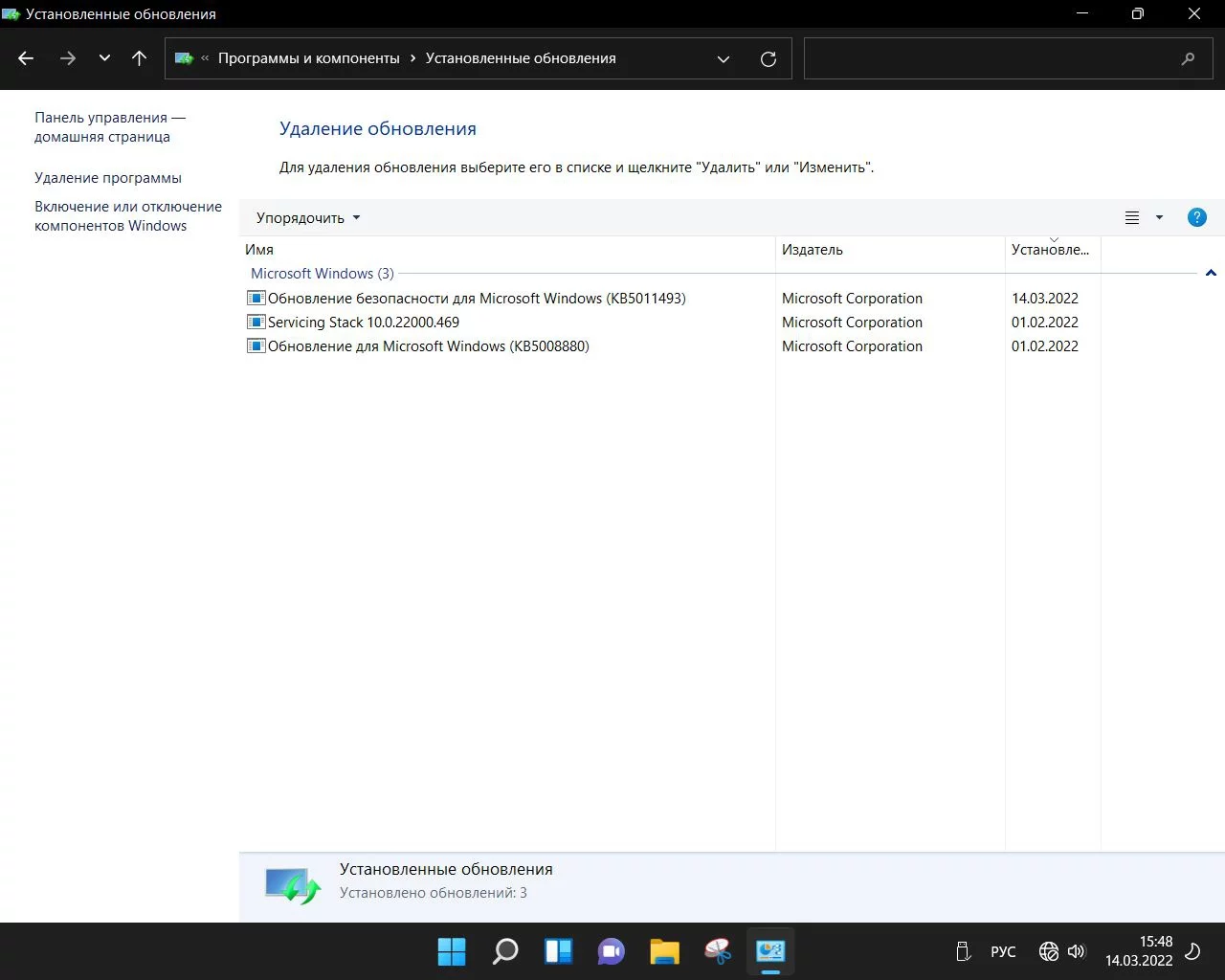1225x980 pixels.
Task: Click the installed updates details pane icon
Action: click(x=293, y=885)
